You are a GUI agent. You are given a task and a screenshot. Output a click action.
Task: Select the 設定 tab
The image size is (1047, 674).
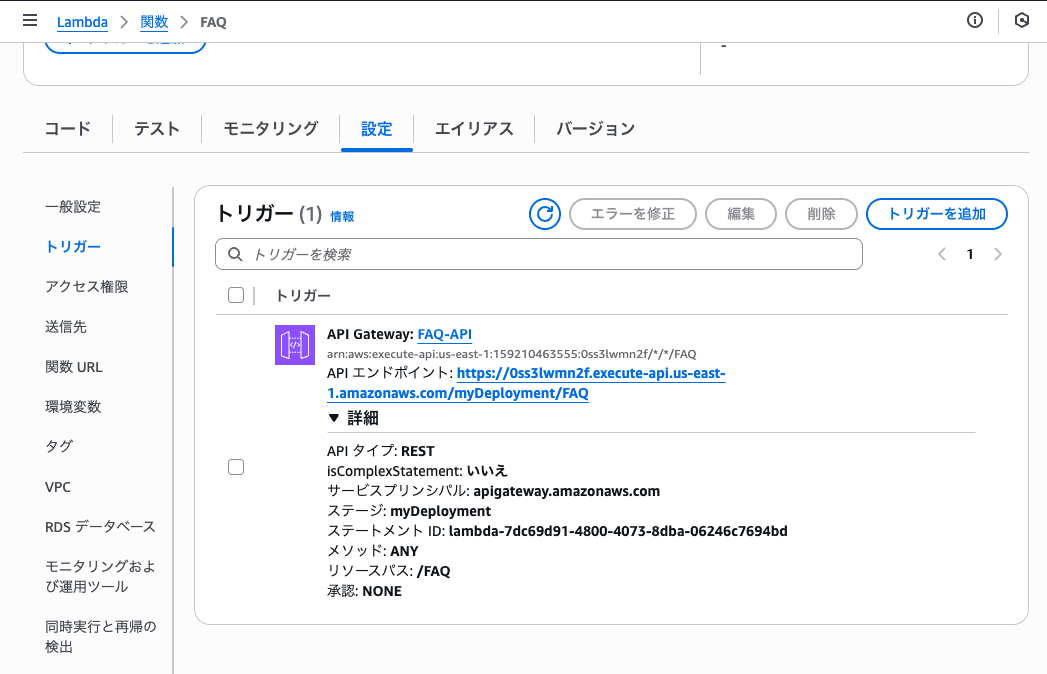point(377,129)
